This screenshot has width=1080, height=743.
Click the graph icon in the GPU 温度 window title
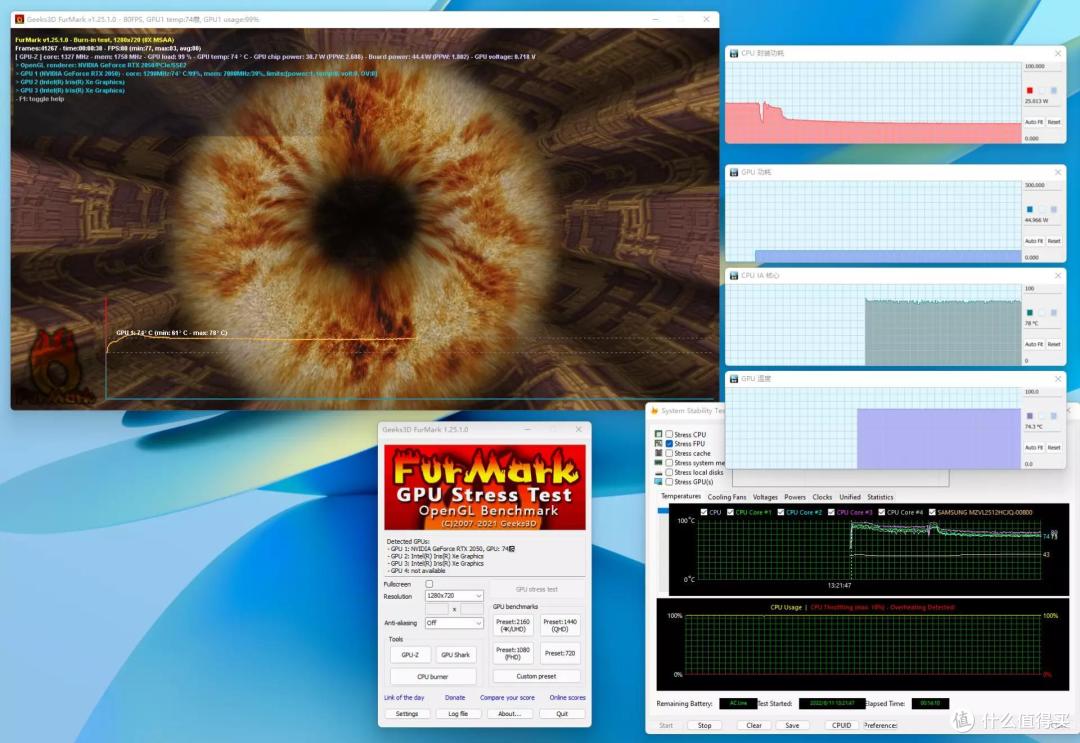pos(734,379)
